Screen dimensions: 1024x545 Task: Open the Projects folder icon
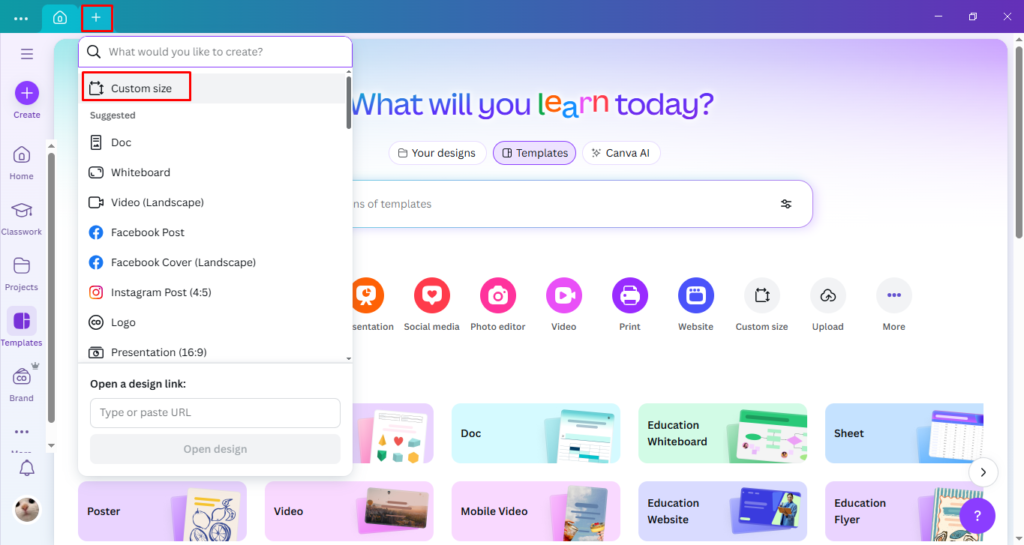coord(22,266)
